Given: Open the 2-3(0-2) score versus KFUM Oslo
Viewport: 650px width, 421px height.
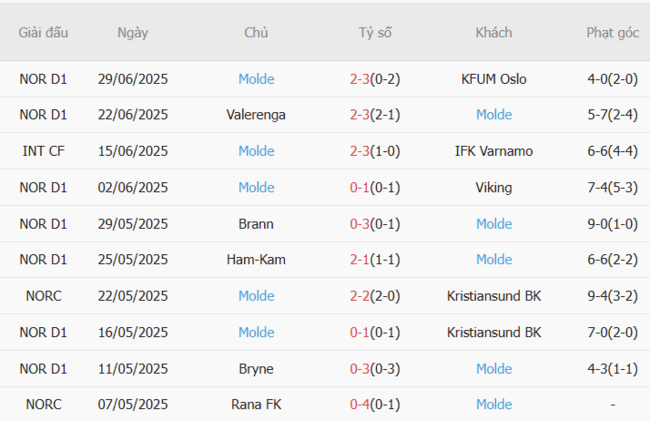Looking at the screenshot, I should click(375, 79).
